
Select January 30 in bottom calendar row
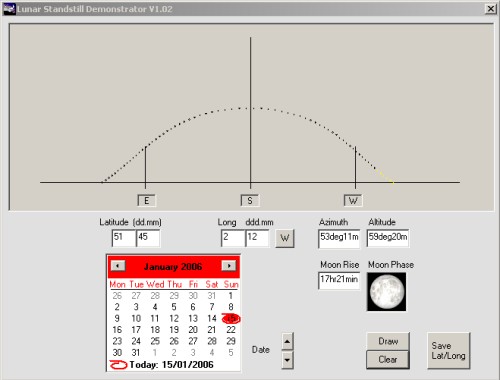coord(117,352)
